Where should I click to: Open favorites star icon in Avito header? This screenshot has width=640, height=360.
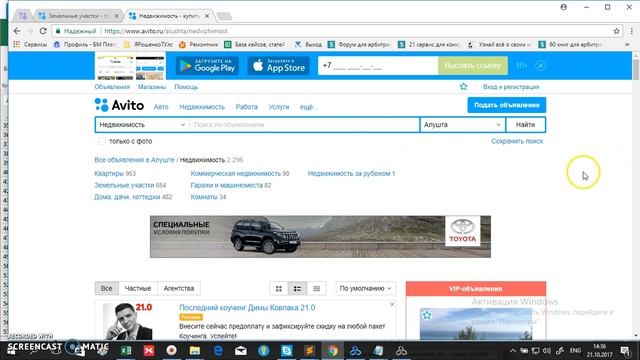click(463, 87)
